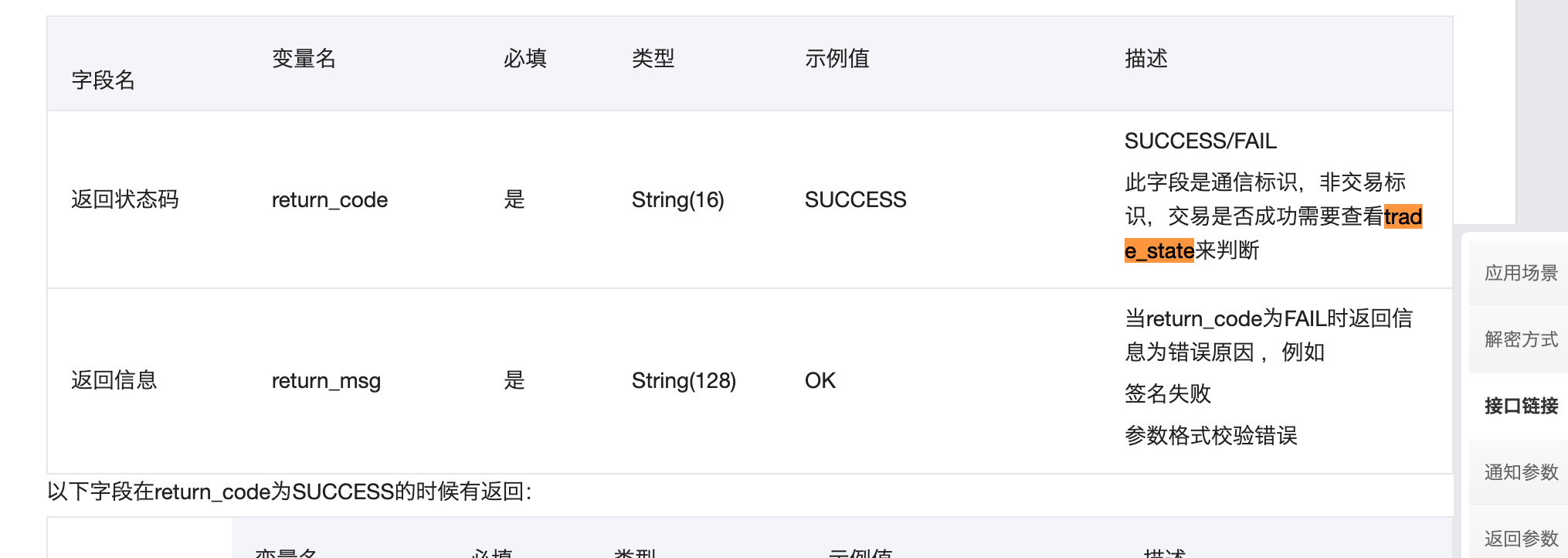Click the String(16) type cell
The image size is (1568, 558).
pyautogui.click(x=677, y=200)
